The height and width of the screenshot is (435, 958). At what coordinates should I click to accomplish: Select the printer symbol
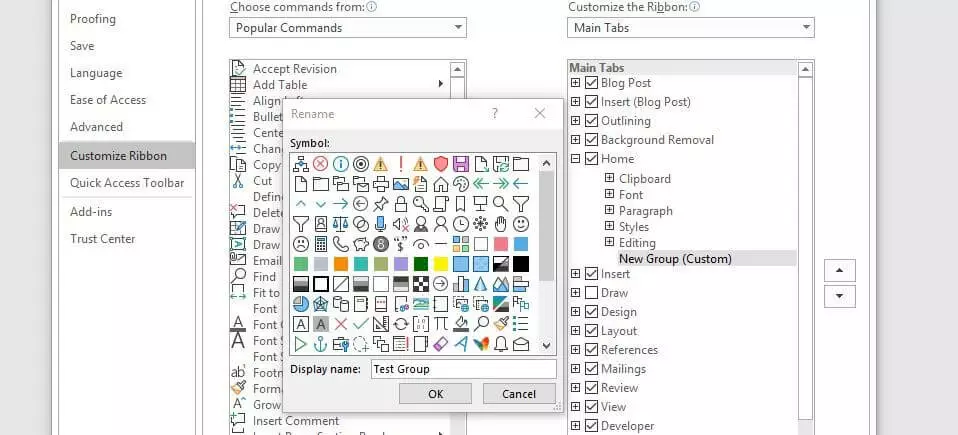coord(381,184)
